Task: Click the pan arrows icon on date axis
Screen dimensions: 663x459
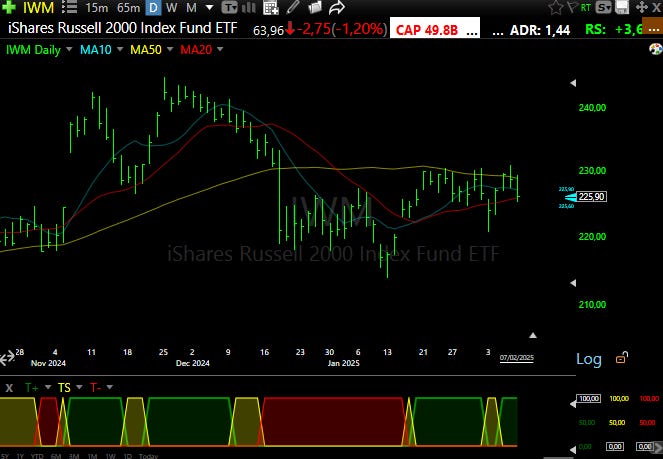Action: coord(7,358)
